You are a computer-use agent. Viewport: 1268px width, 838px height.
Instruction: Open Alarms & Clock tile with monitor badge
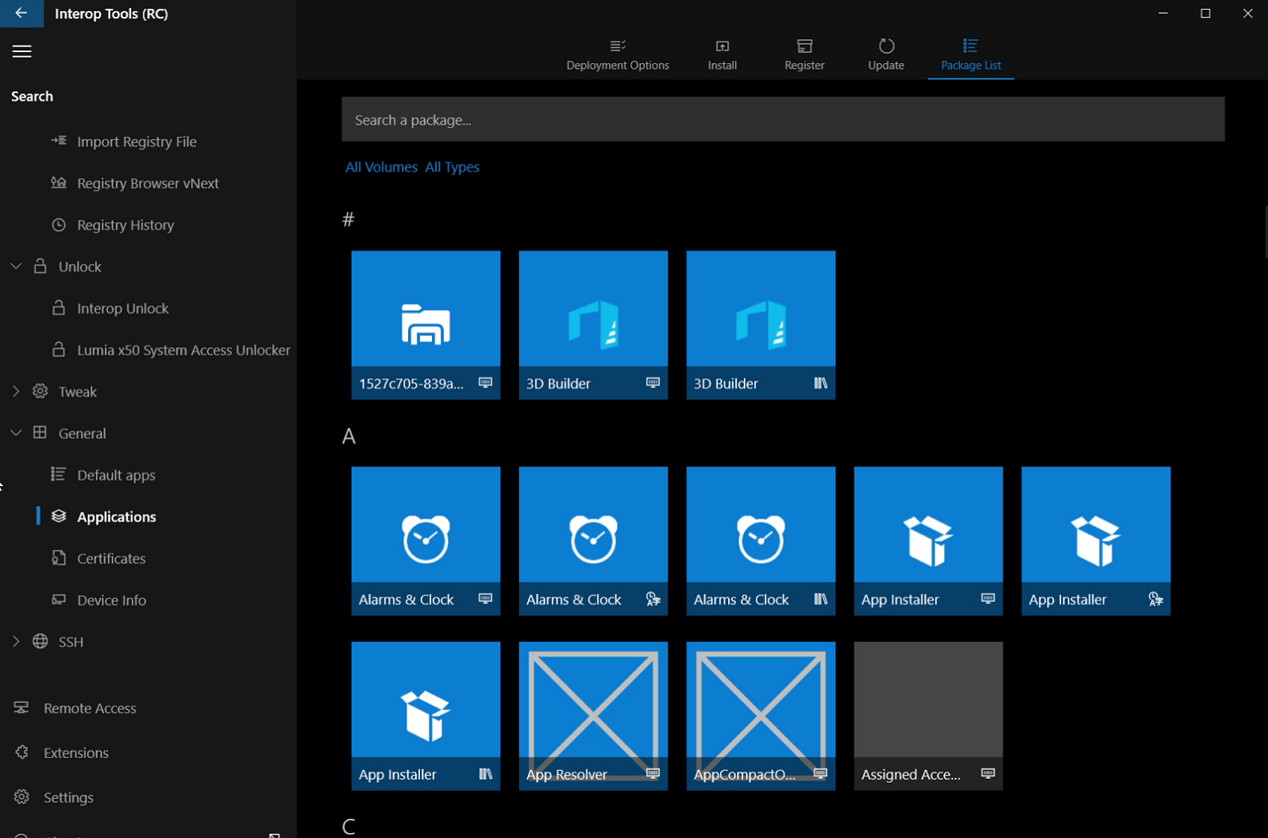coord(426,541)
